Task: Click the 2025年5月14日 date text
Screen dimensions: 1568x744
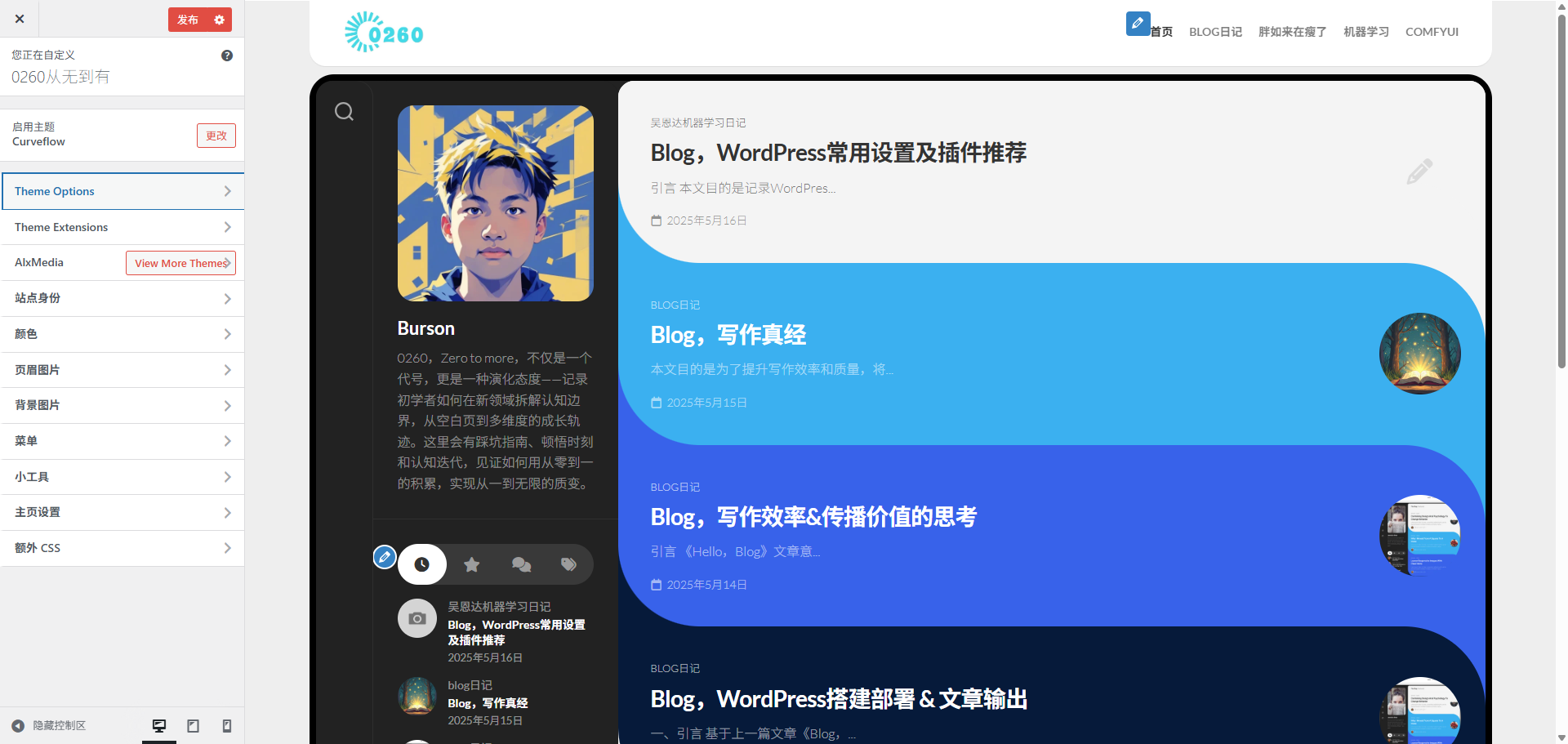Action: [706, 585]
